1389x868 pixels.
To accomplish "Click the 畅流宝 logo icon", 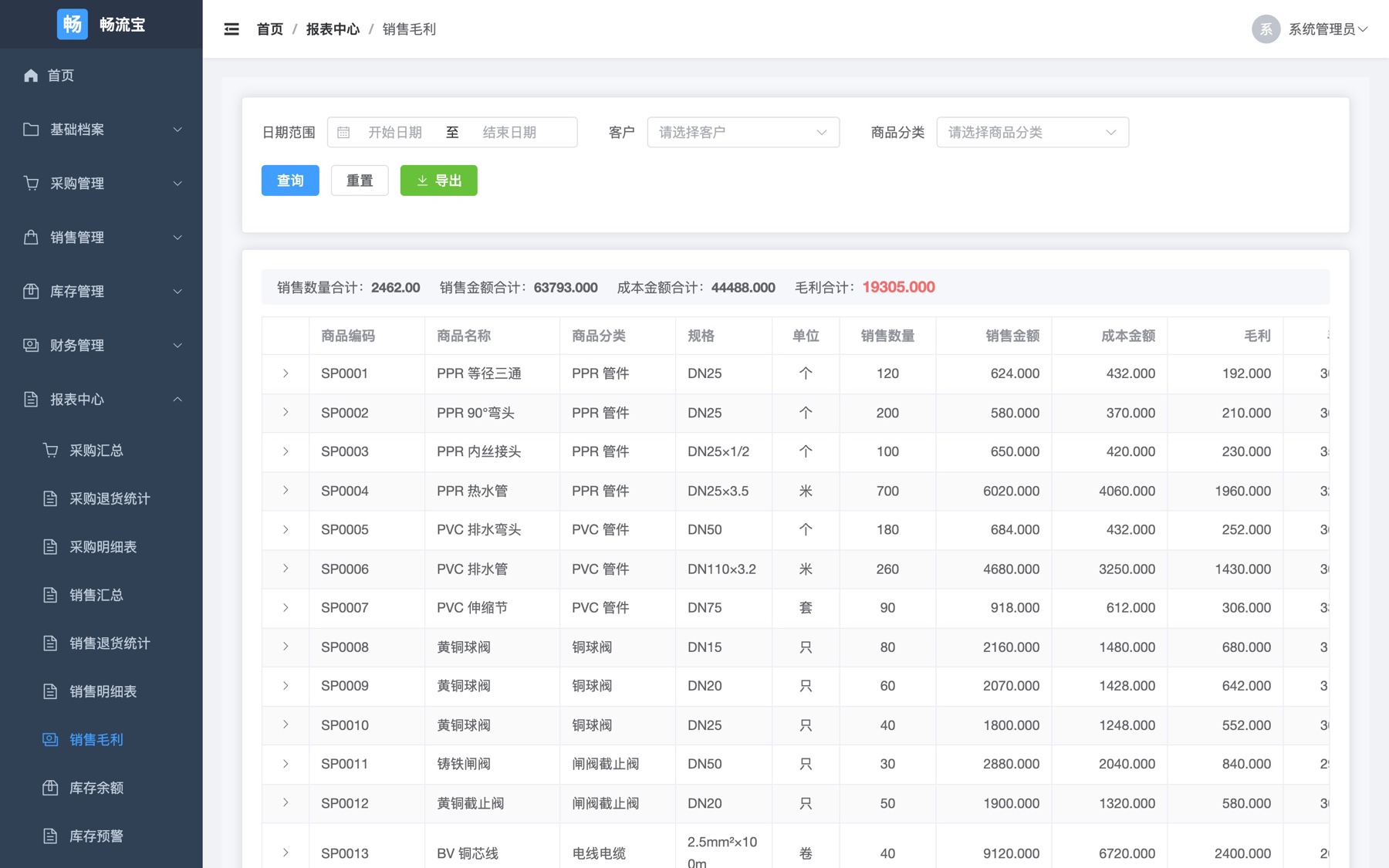I will pyautogui.click(x=73, y=24).
